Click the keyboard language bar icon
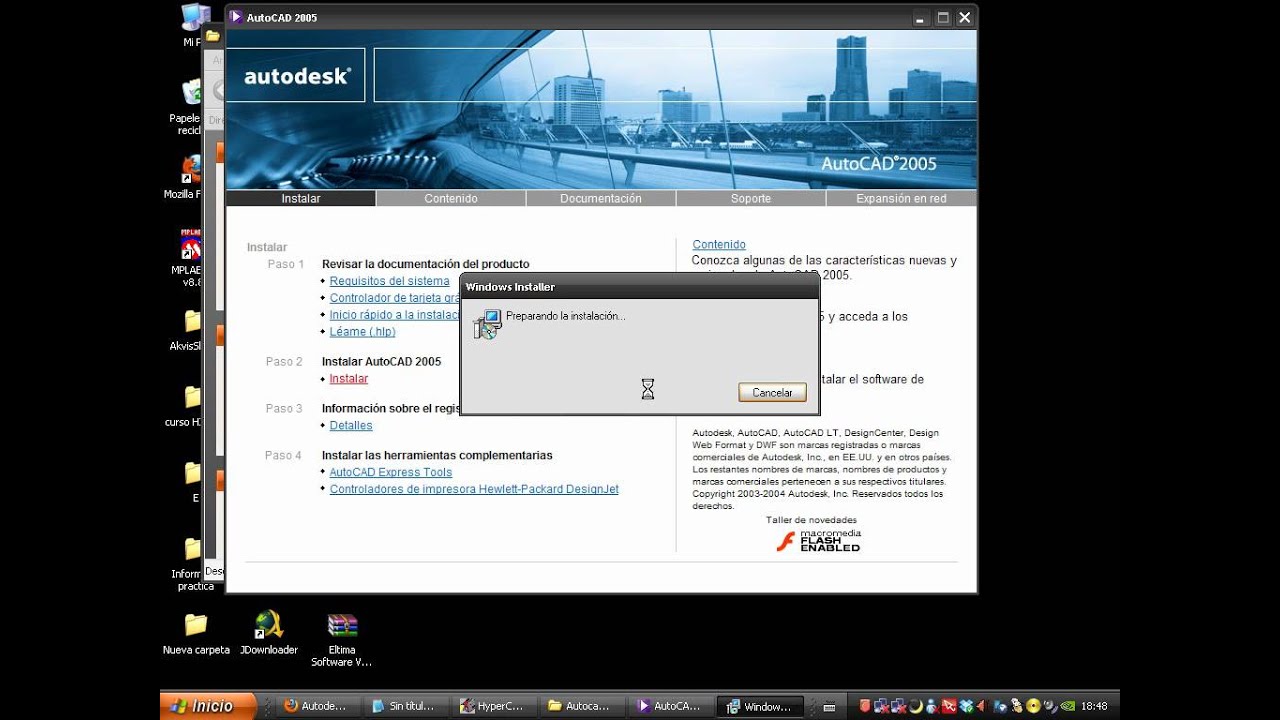The width and height of the screenshot is (1280, 720). click(829, 707)
